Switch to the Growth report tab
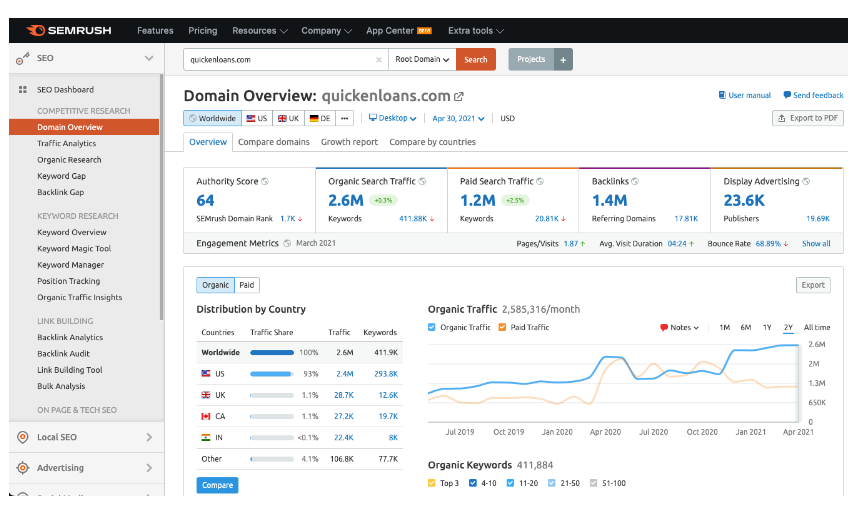This screenshot has height=510, width=855. pos(349,142)
